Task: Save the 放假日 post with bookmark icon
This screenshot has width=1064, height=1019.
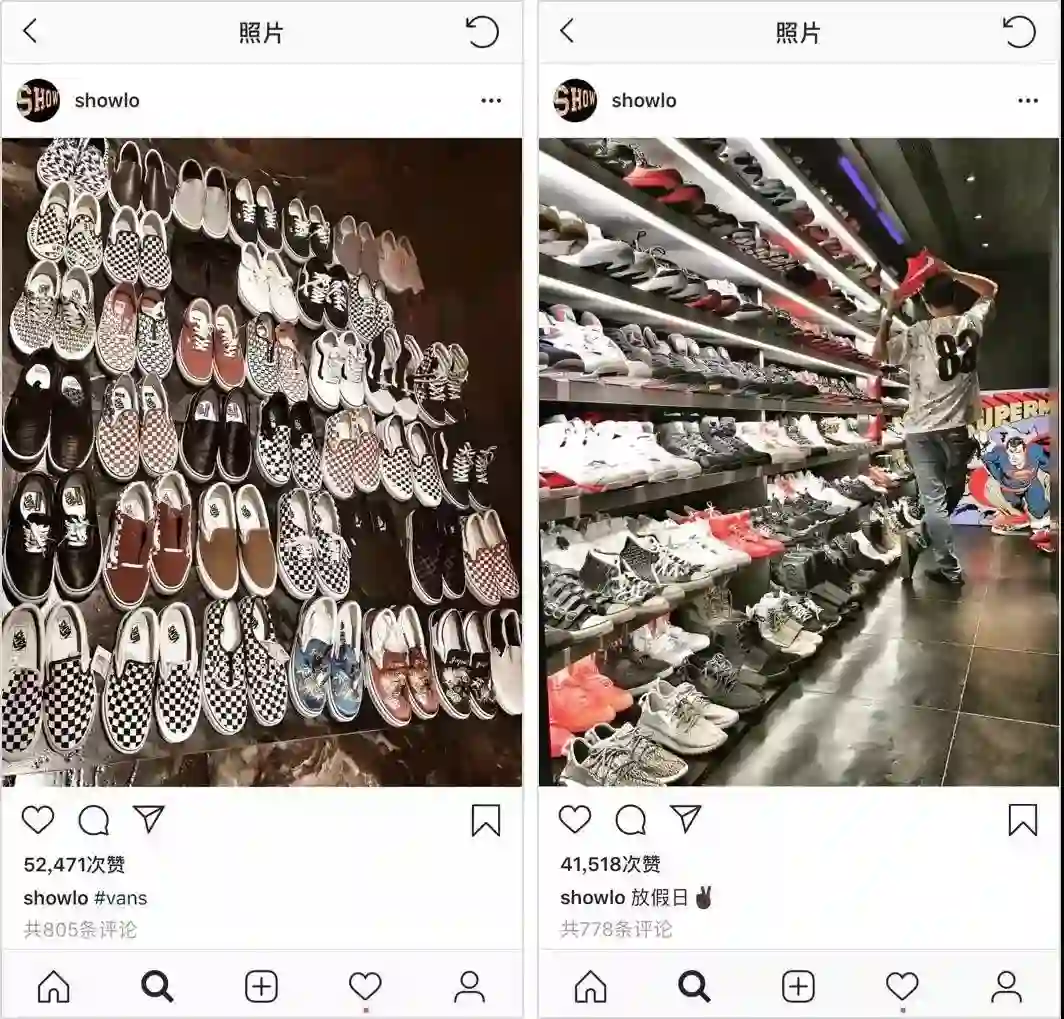Action: click(1023, 820)
